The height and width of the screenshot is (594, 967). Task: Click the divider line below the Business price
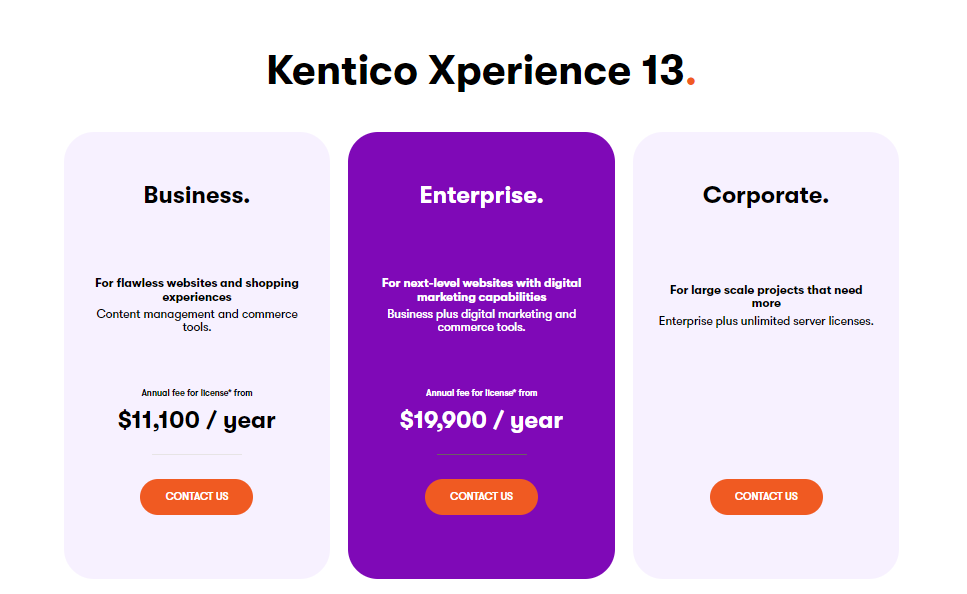pos(196,455)
